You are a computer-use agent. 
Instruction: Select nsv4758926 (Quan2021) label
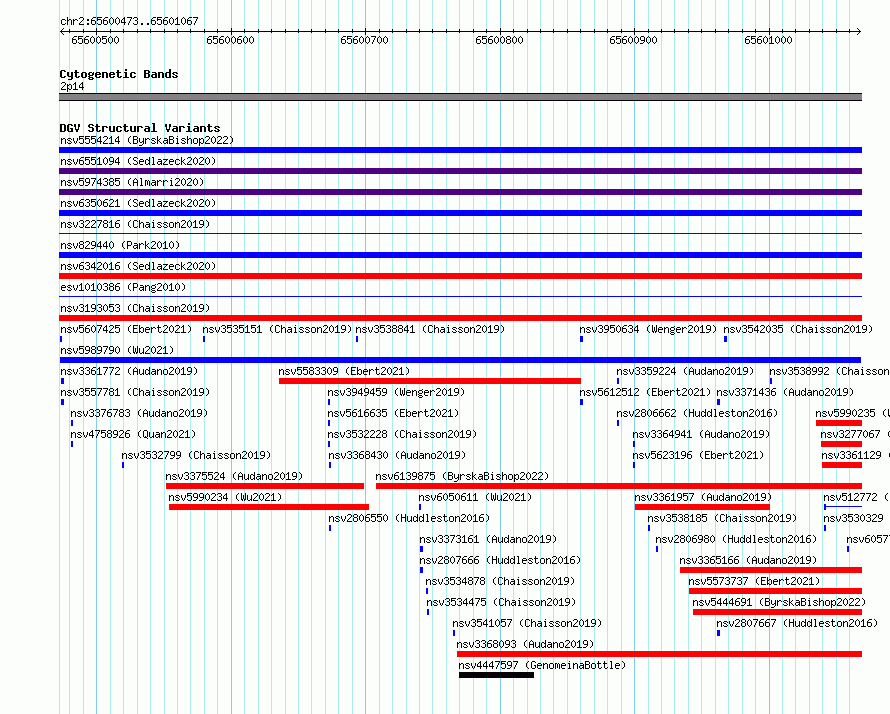pyautogui.click(x=133, y=434)
